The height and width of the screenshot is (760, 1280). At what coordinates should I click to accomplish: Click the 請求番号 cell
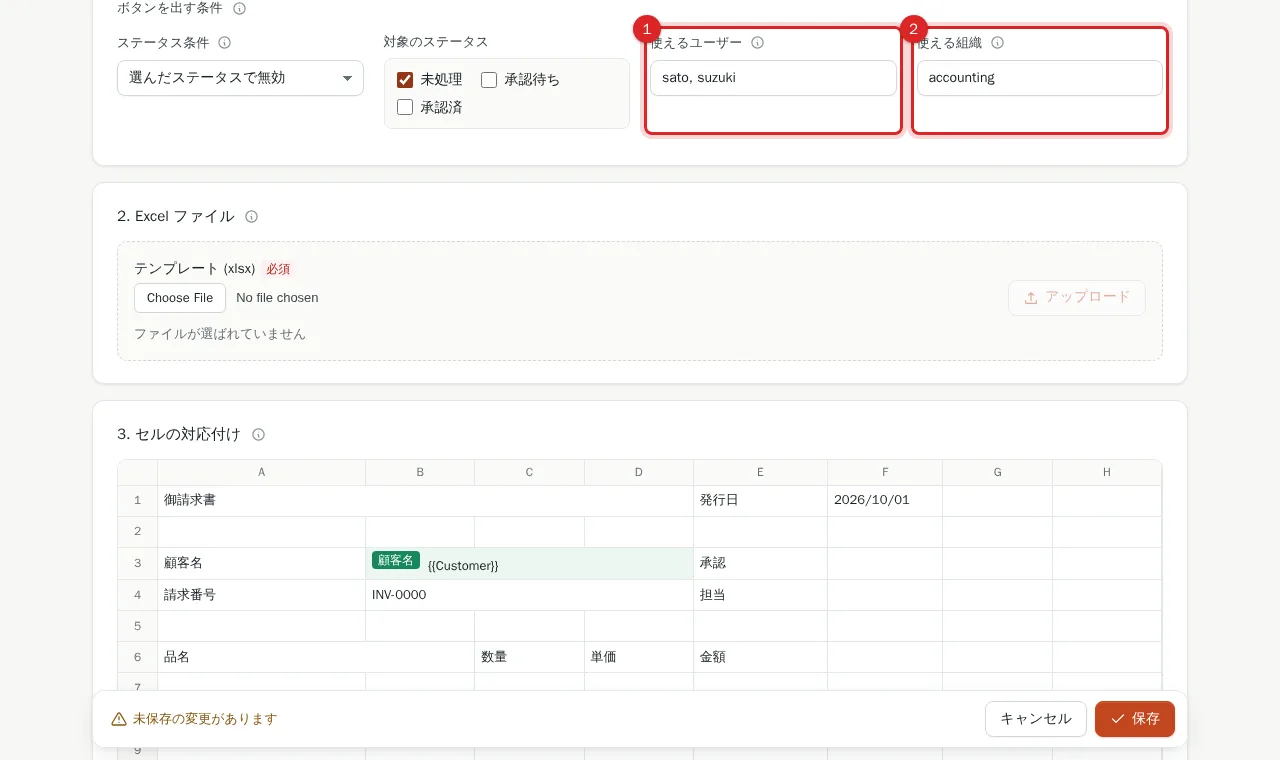(x=262, y=595)
